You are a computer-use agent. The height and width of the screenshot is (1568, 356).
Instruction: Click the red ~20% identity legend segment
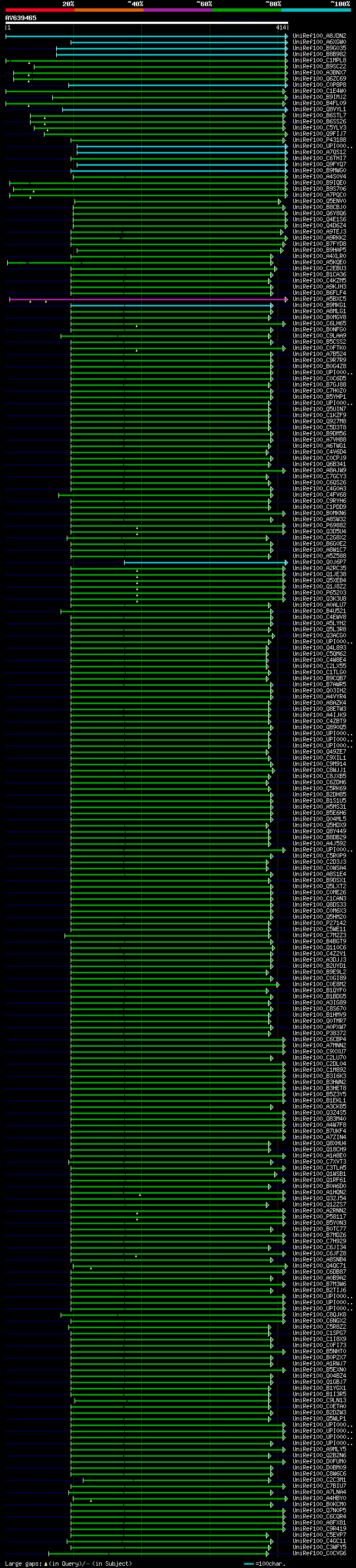(x=39, y=10)
